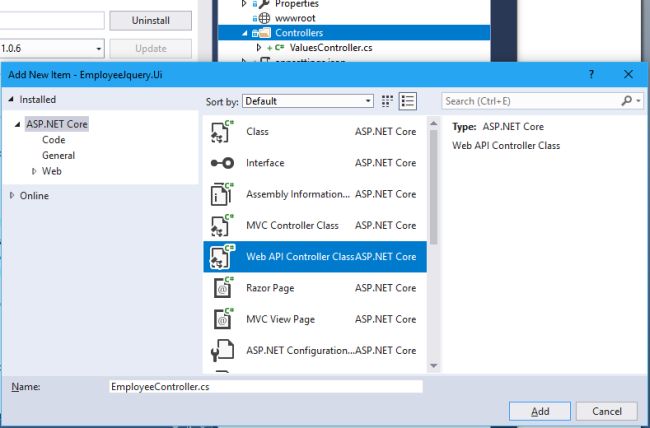Viewport: 650px width, 428px height.
Task: Open the dialog help question mark
Action: click(x=591, y=75)
